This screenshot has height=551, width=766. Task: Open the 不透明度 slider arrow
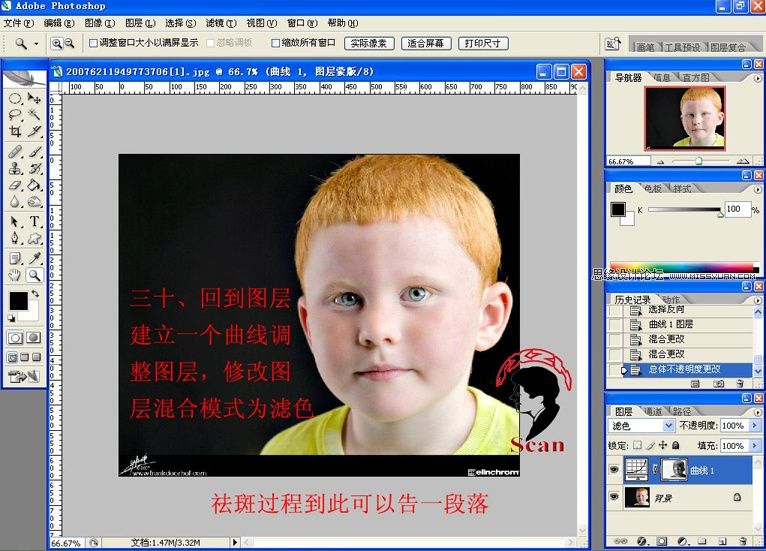click(756, 426)
